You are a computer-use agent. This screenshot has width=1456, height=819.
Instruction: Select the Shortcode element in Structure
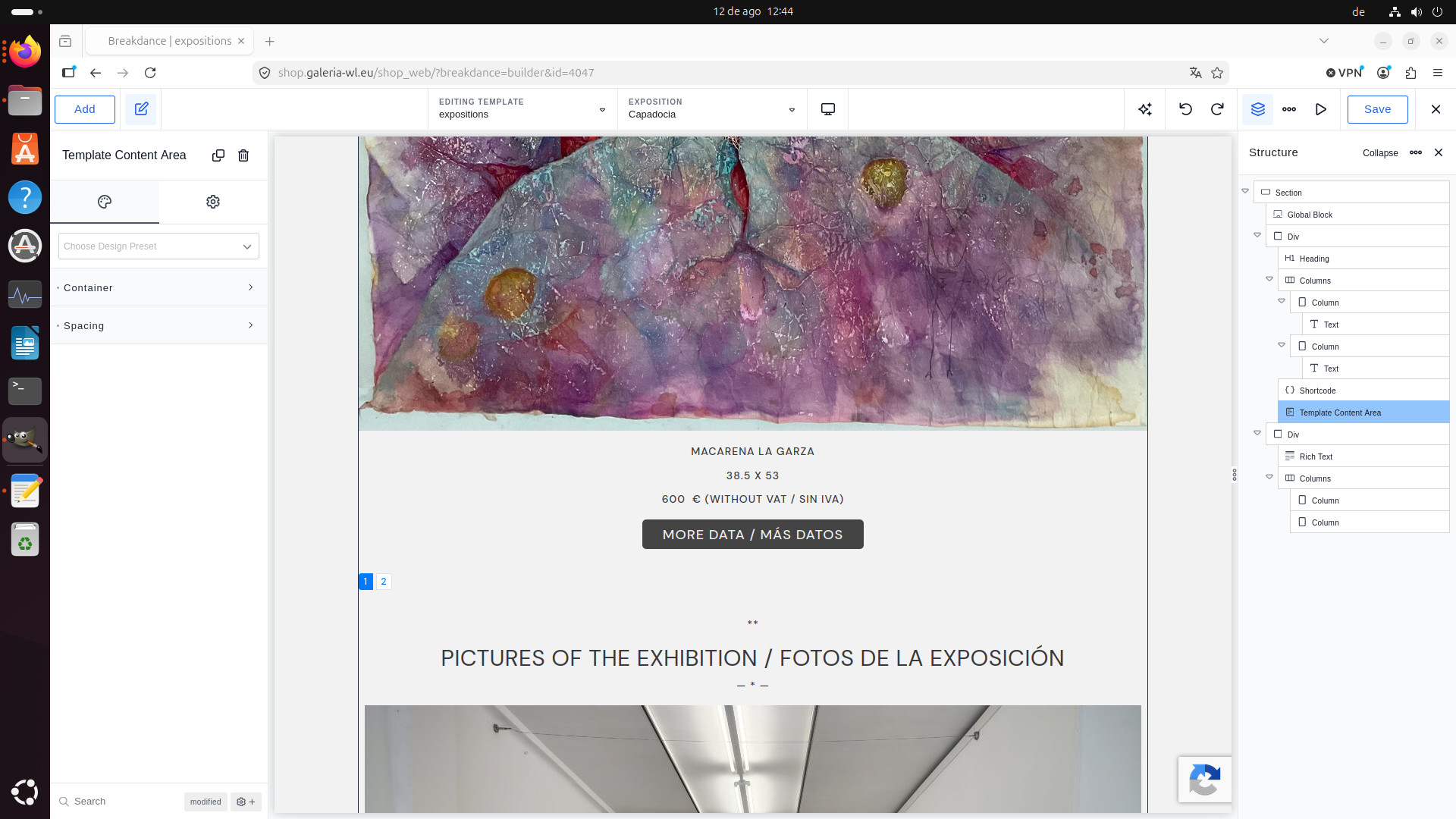coord(1364,391)
